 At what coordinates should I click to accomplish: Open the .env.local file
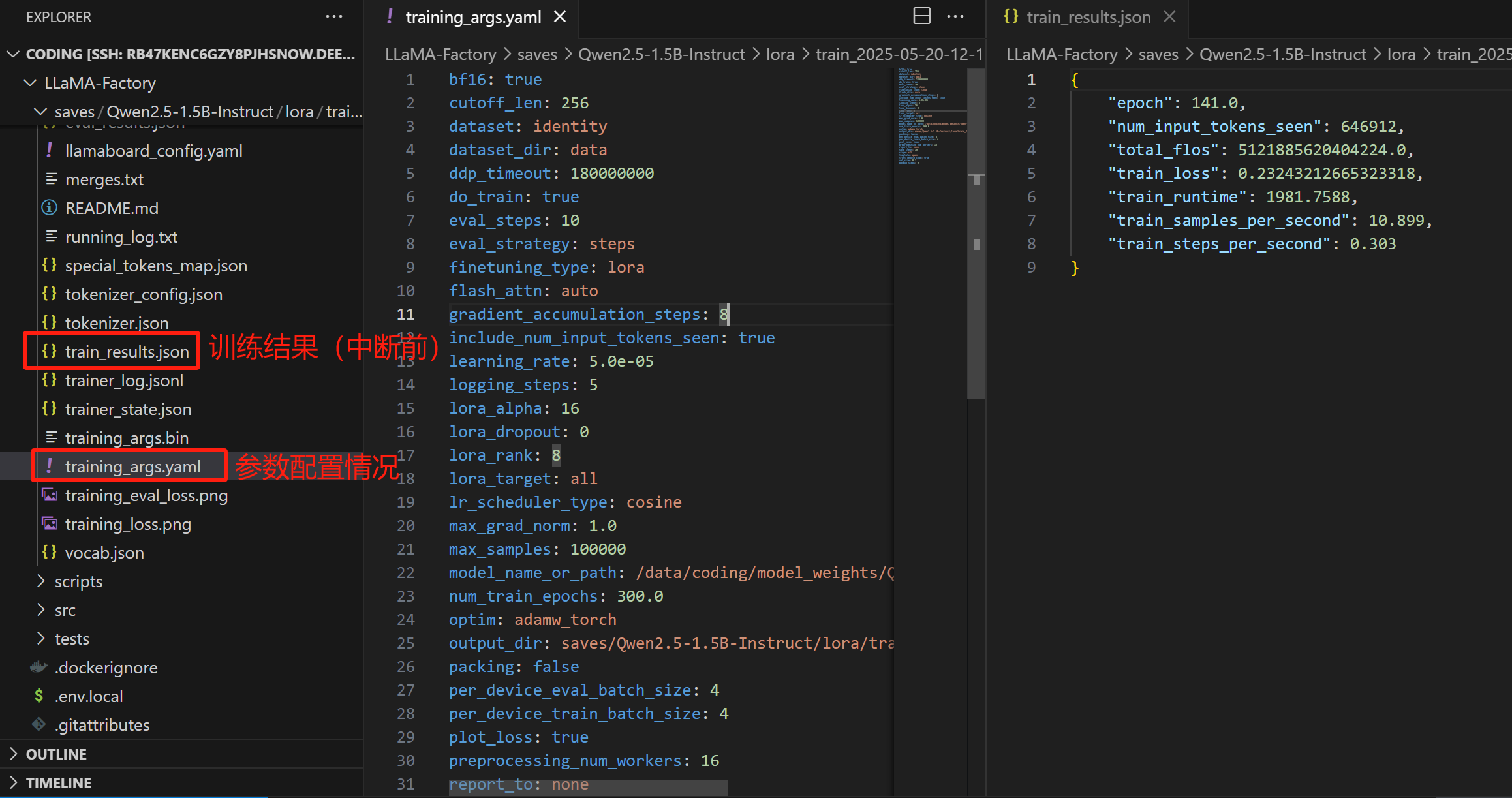pyautogui.click(x=89, y=696)
